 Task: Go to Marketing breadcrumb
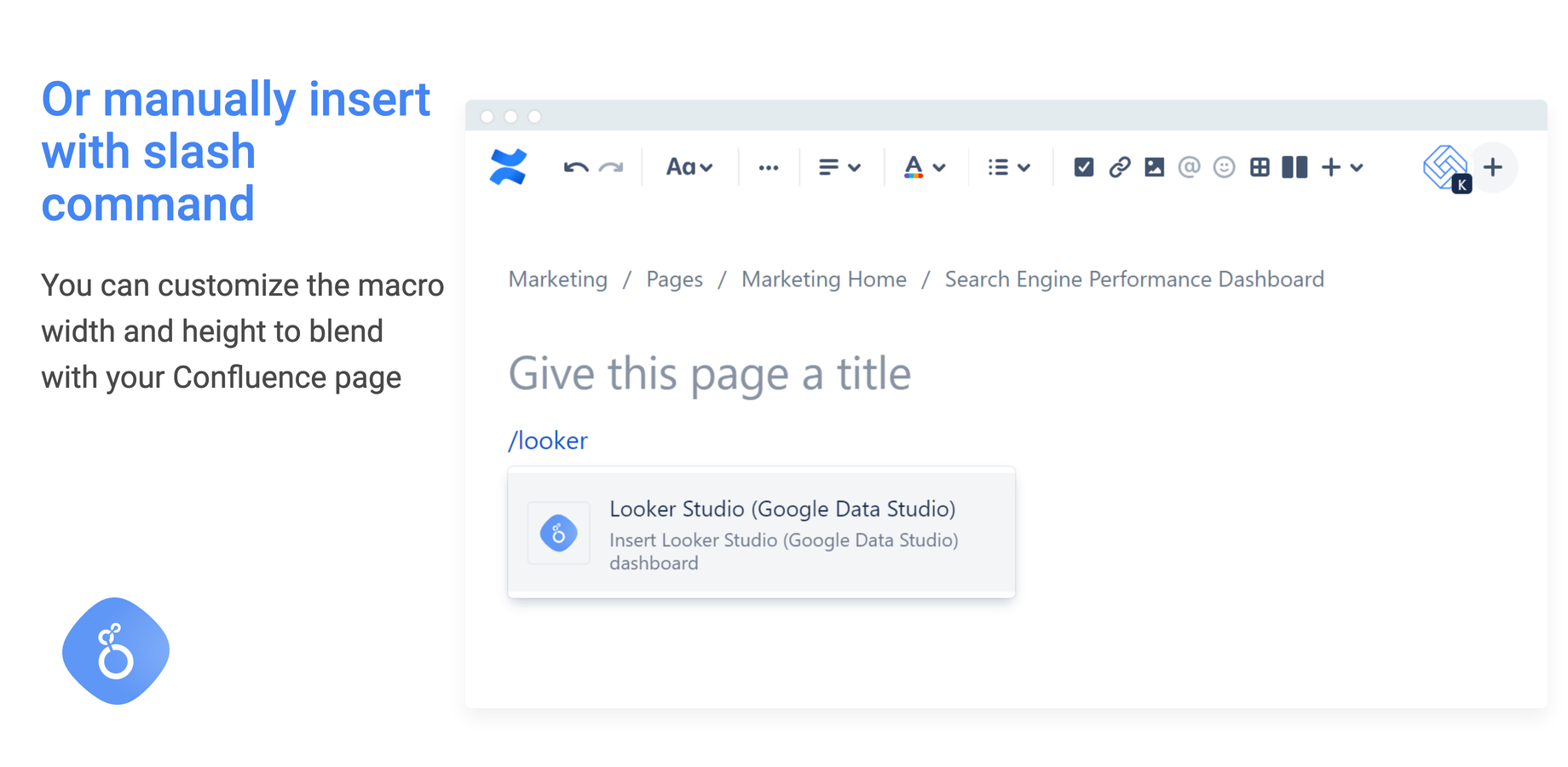click(x=558, y=280)
